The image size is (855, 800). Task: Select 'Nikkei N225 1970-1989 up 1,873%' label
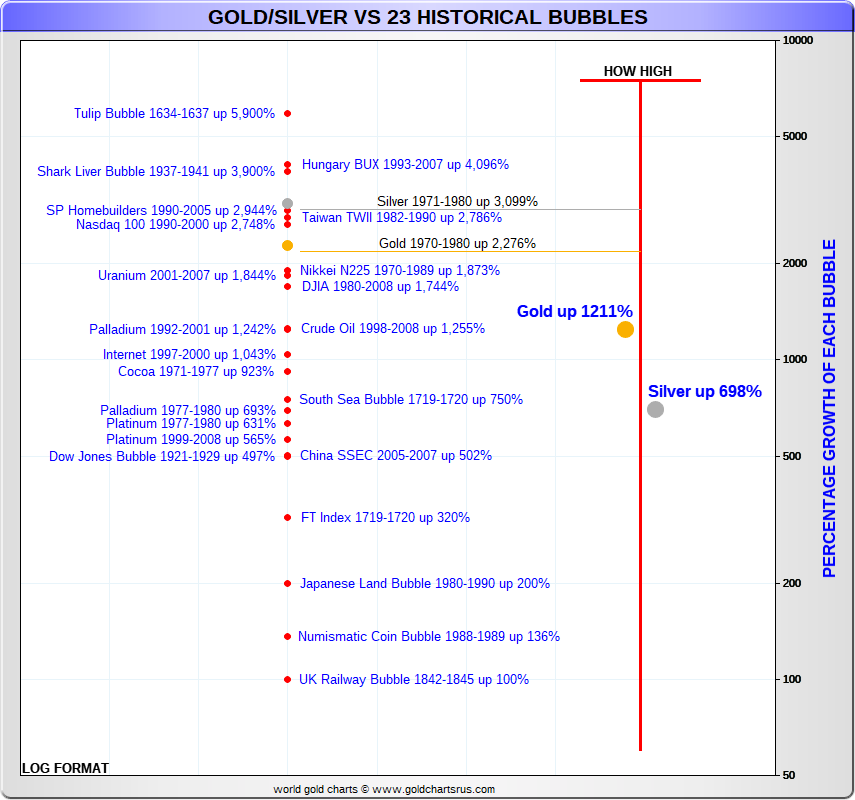coord(400,270)
